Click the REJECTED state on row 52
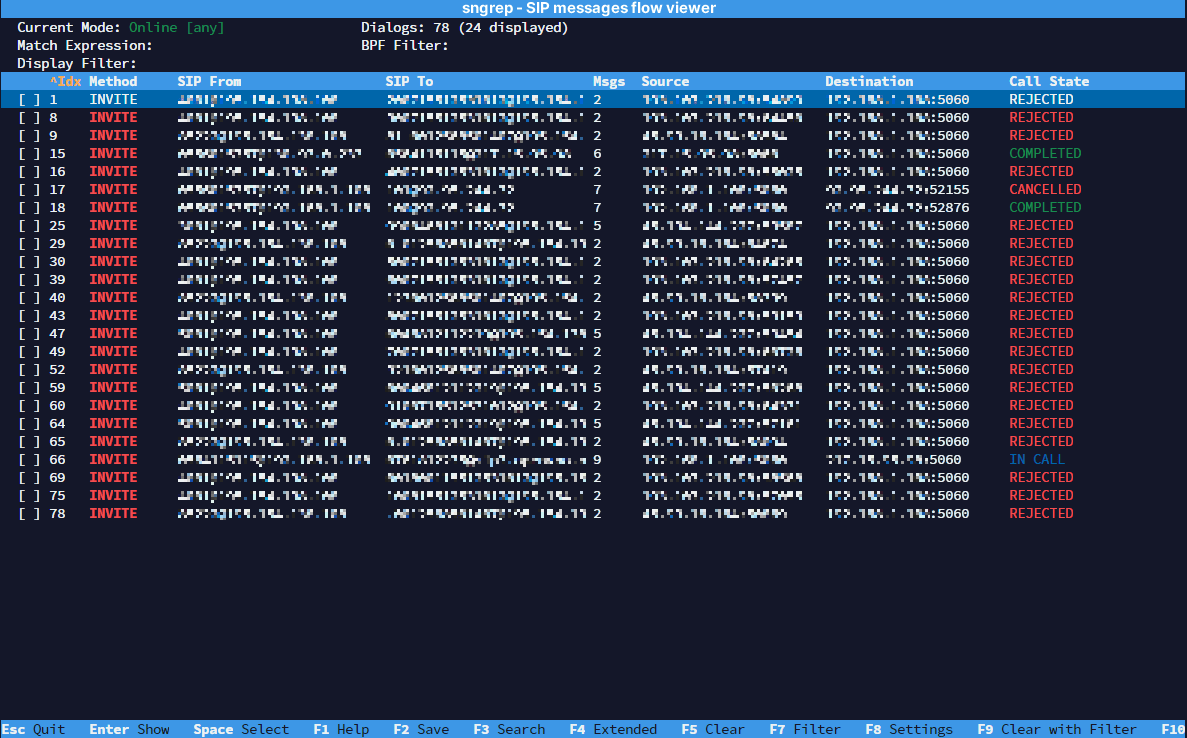Image resolution: width=1187 pixels, height=738 pixels. coord(1042,370)
